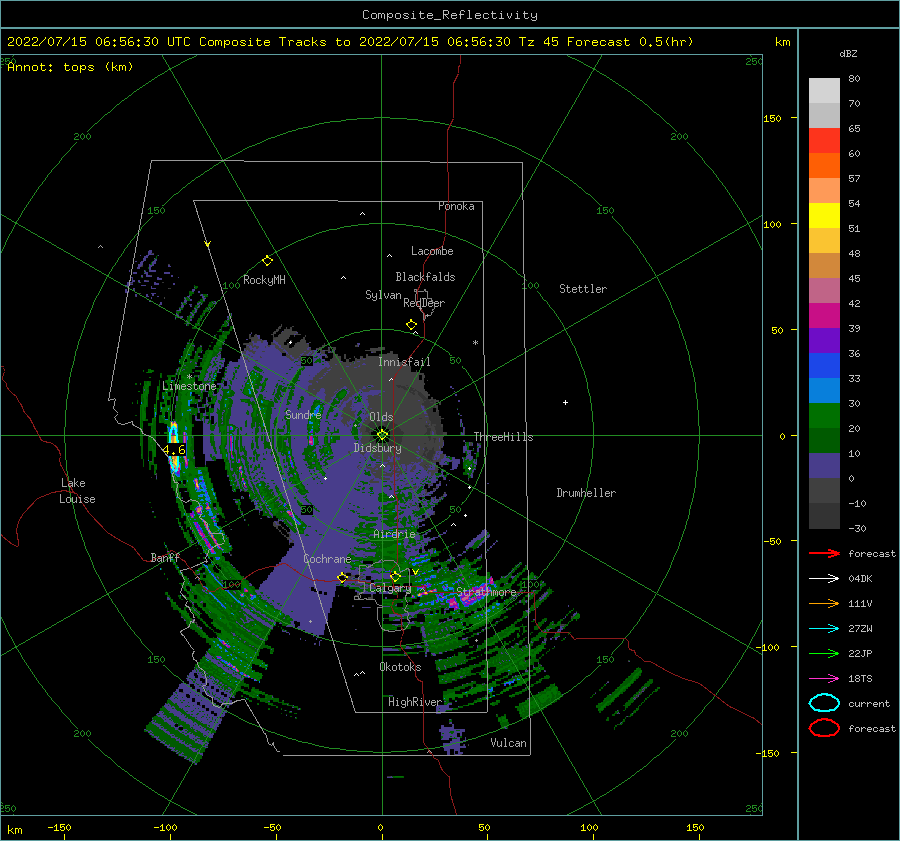This screenshot has height=841, width=900.
Task: Click the Banff city label
Action: [x=165, y=557]
